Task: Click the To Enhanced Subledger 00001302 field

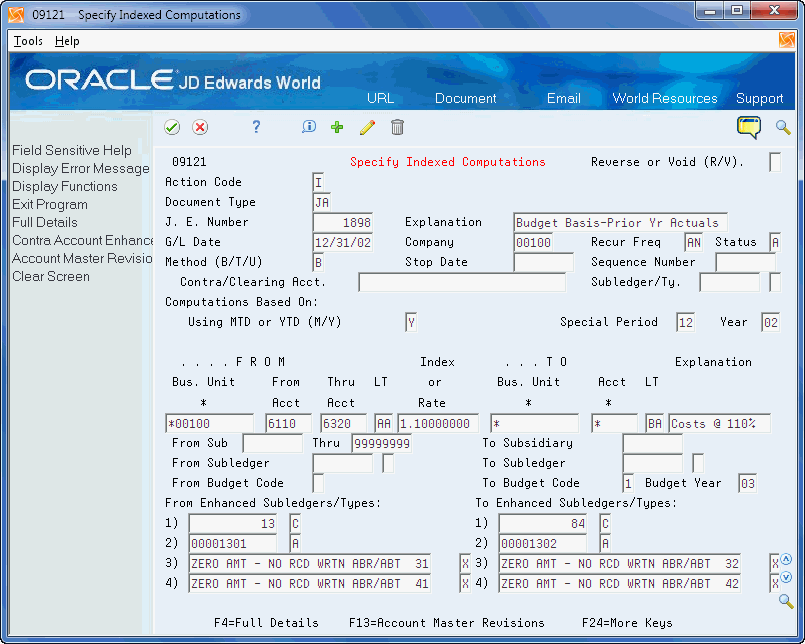Action: (x=543, y=544)
